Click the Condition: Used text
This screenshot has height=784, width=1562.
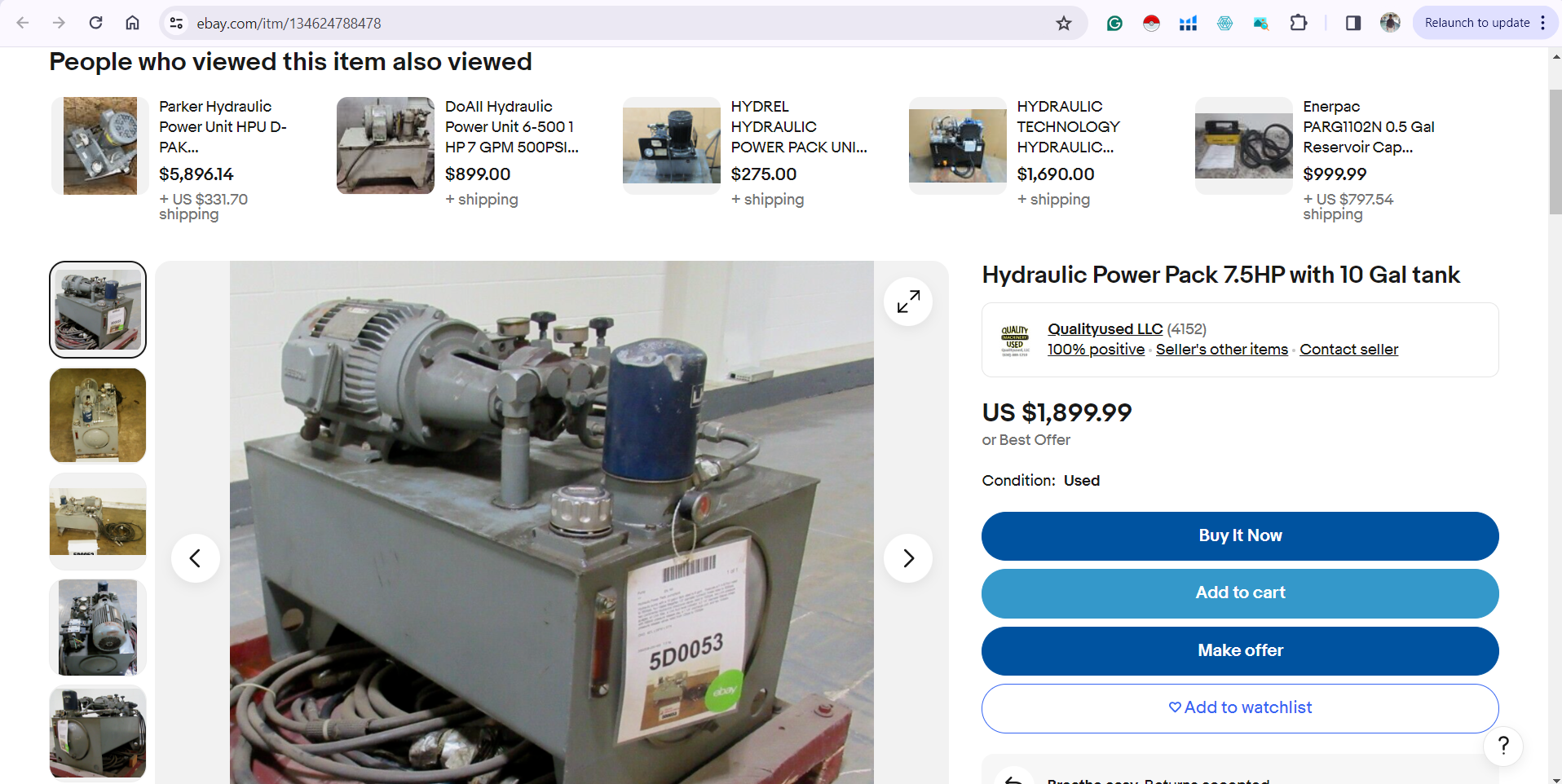click(x=1041, y=481)
